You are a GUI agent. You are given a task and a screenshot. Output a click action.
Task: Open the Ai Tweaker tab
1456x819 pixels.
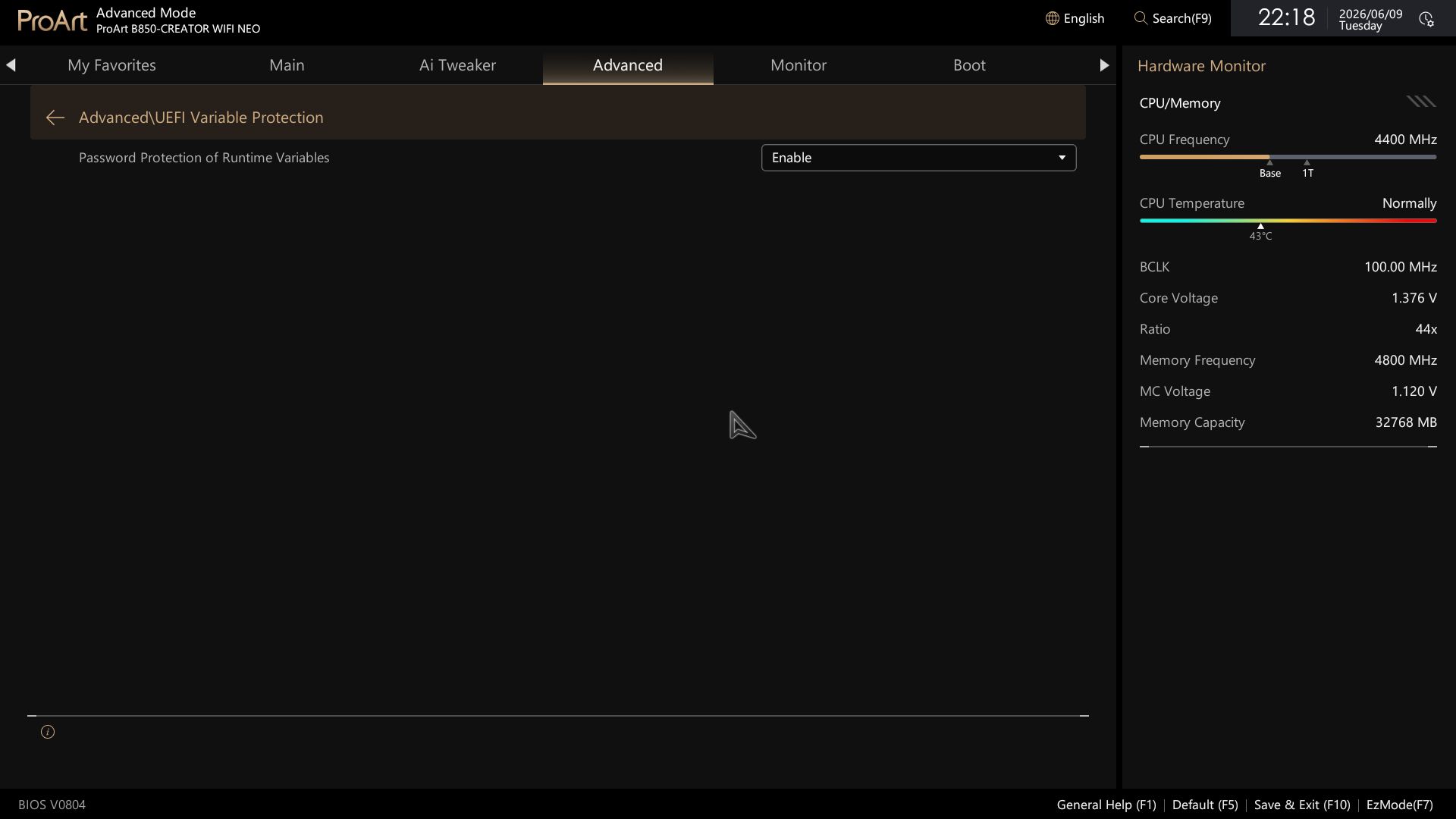pos(457,65)
